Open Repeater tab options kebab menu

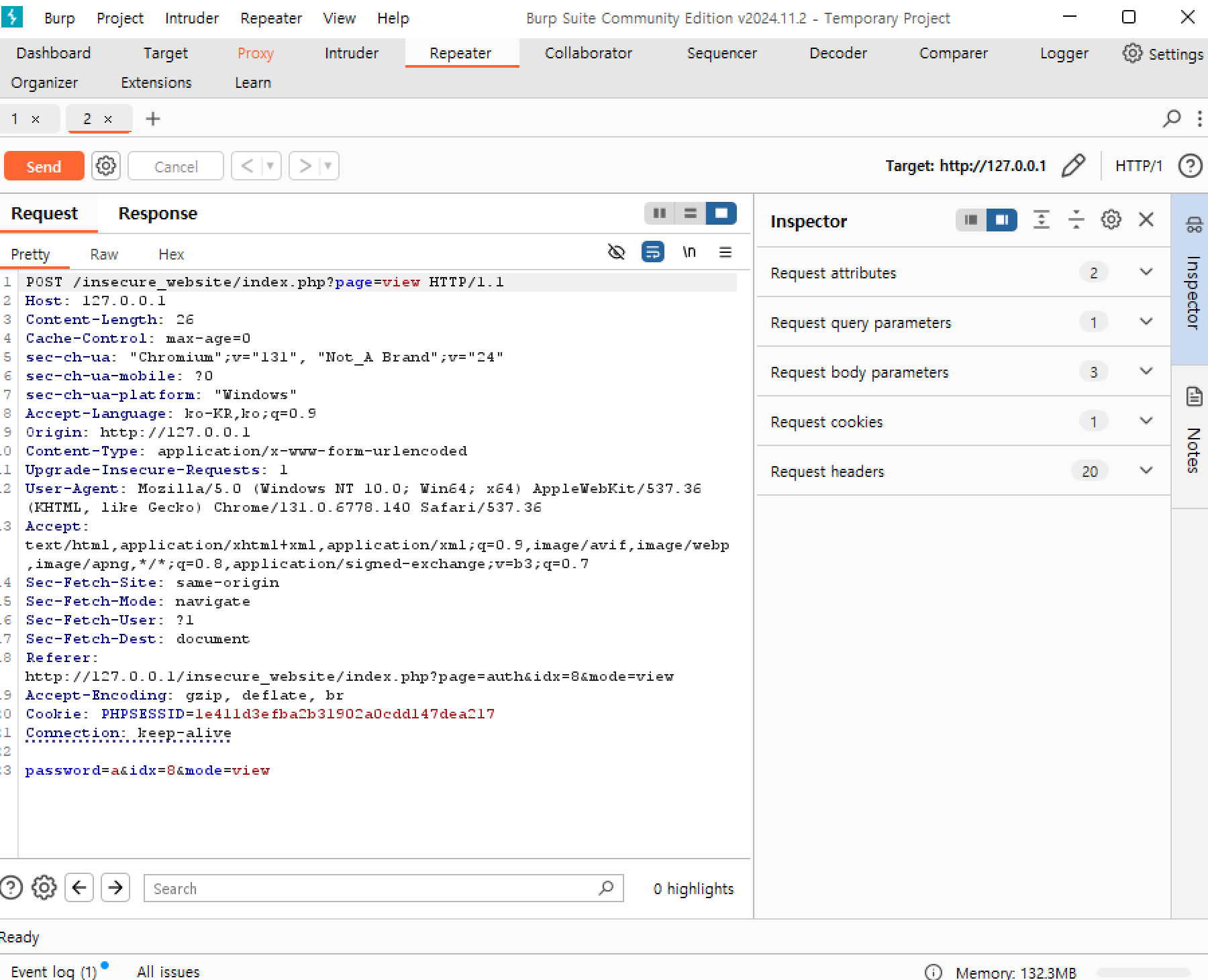tap(1199, 119)
